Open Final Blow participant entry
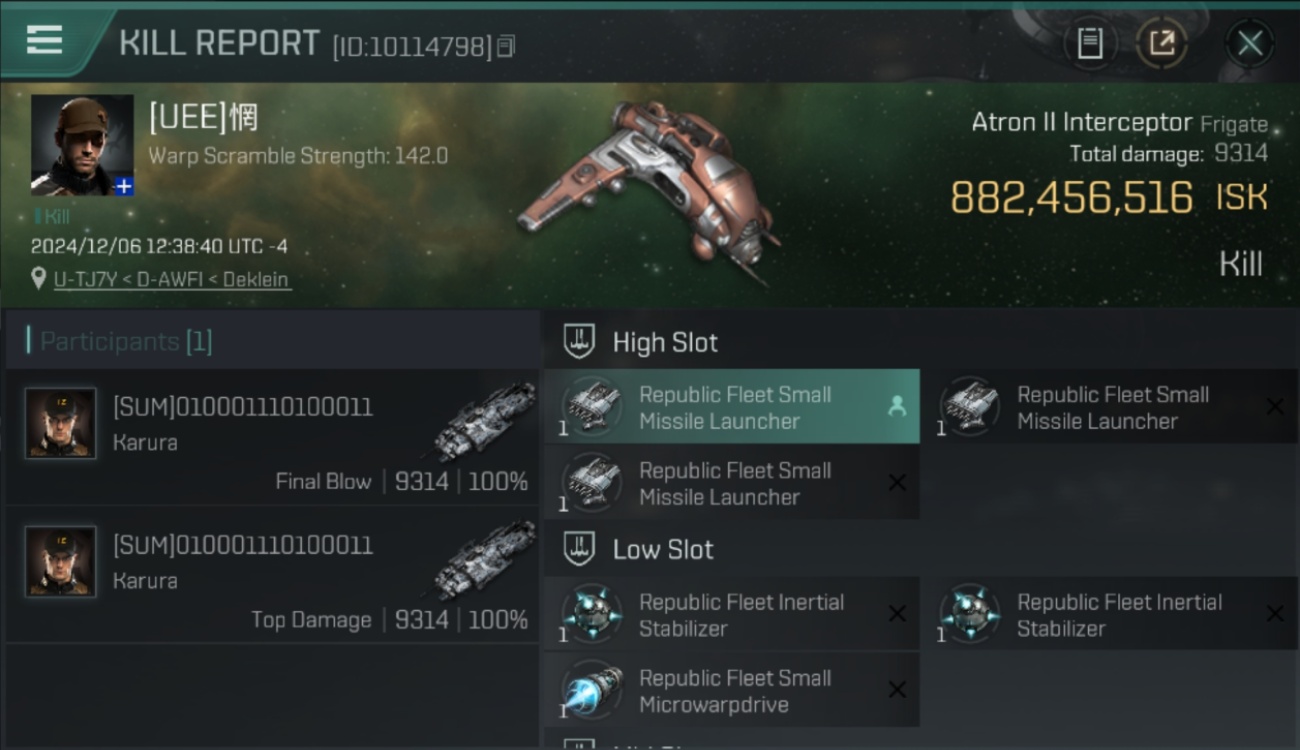The image size is (1300, 750). coord(272,437)
